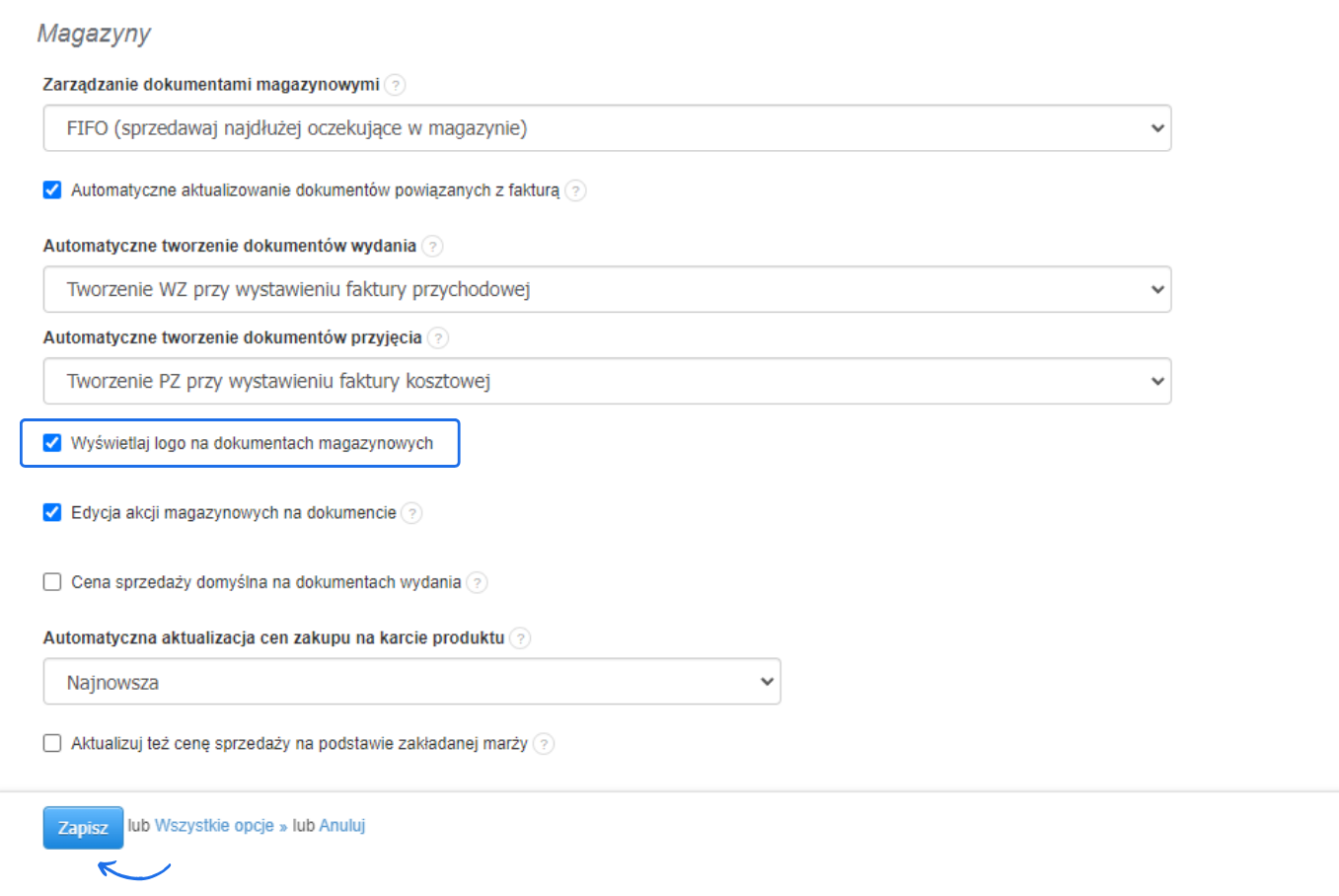Open the FIFO warehouse management dropdown
This screenshot has width=1339, height=896.
(607, 128)
